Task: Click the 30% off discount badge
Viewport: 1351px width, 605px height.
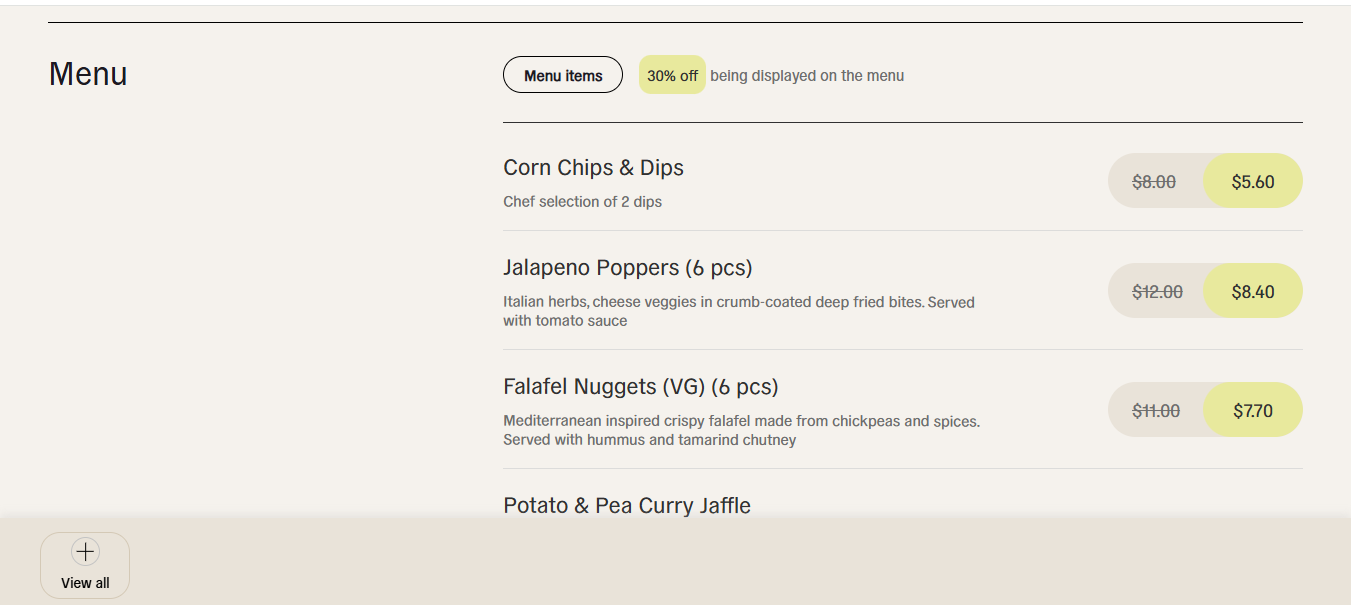Action: 672,75
